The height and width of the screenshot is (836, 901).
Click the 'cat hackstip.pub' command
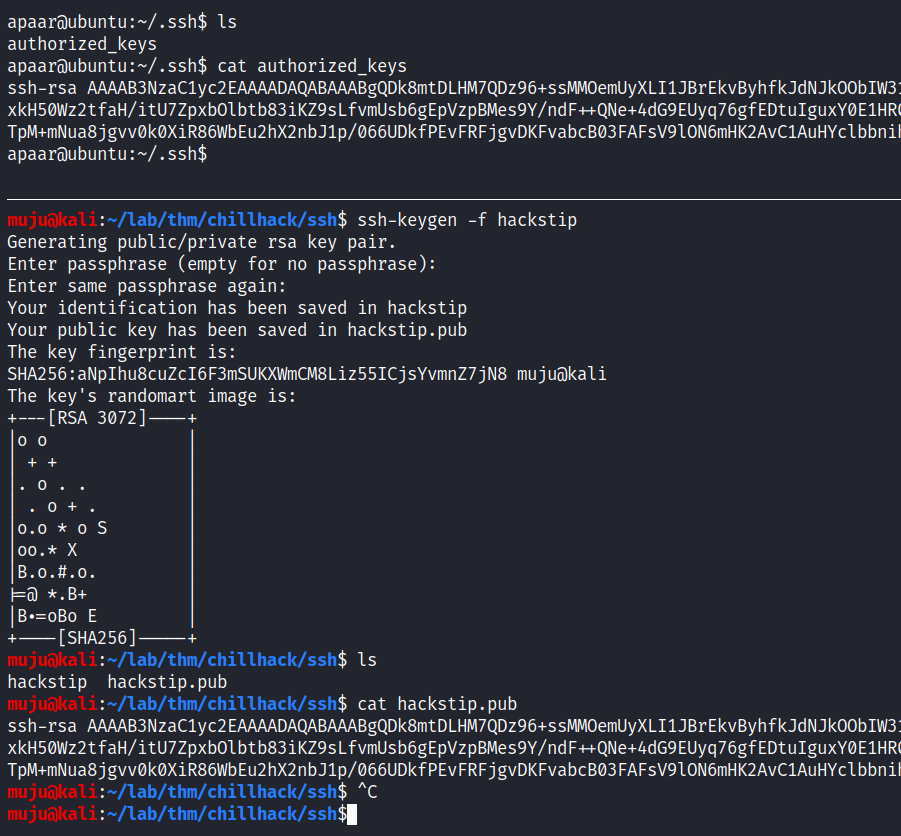click(437, 704)
